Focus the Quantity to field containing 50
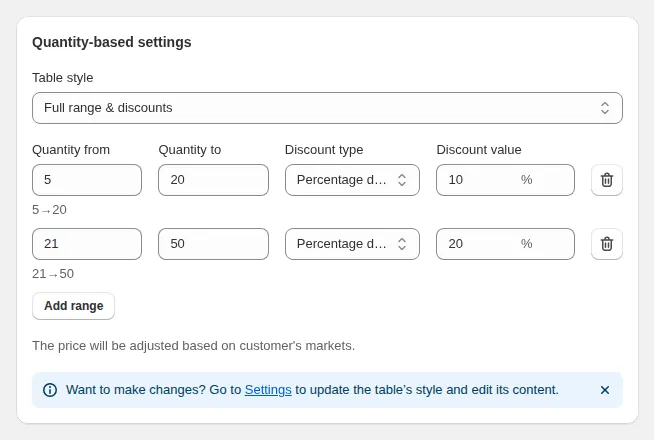This screenshot has height=440, width=654. 213,244
